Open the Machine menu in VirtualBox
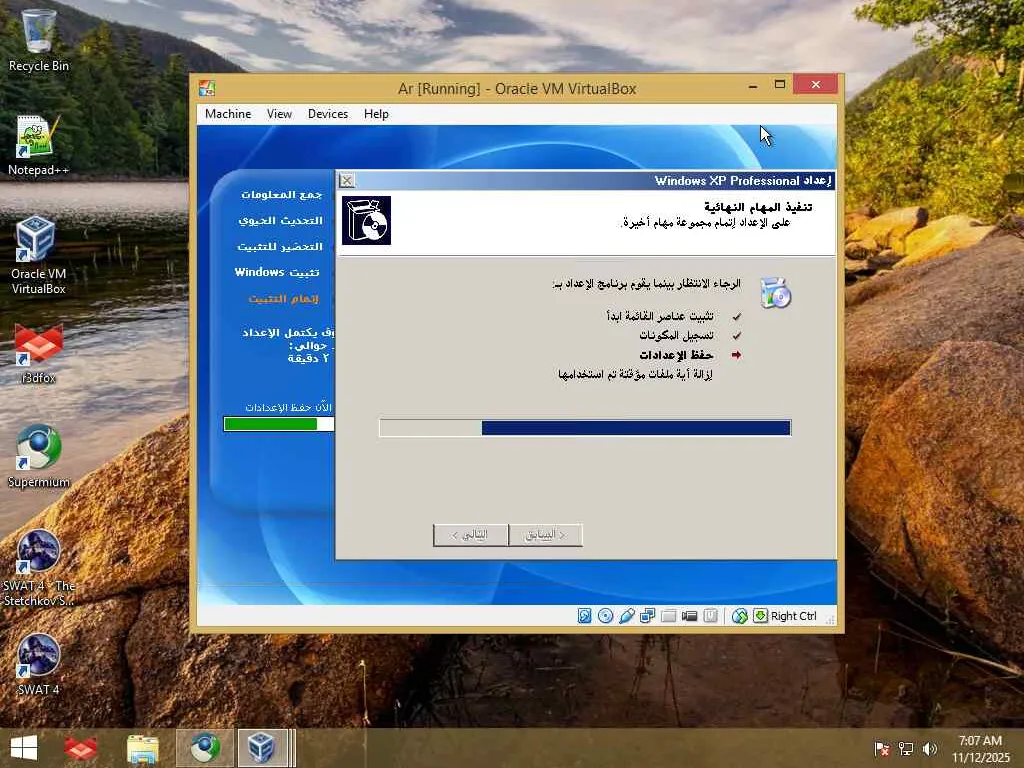The image size is (1024, 768). (228, 114)
